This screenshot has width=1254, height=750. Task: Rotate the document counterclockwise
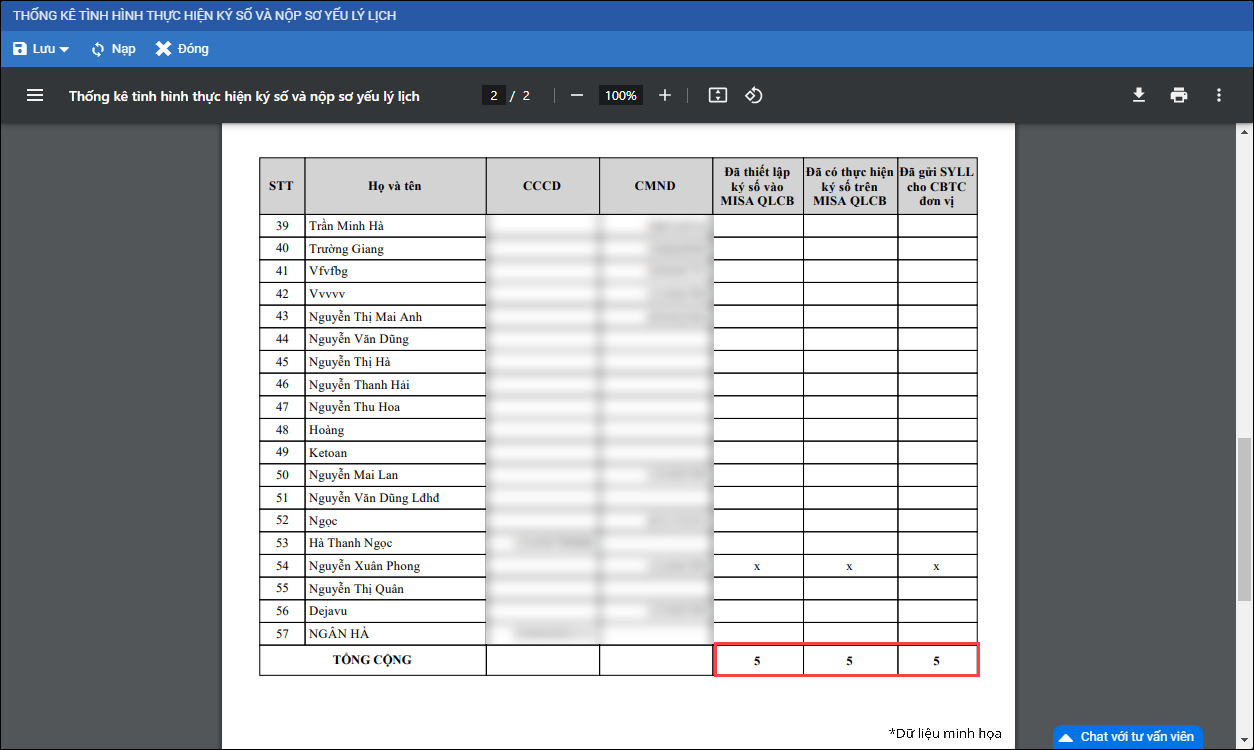[754, 95]
